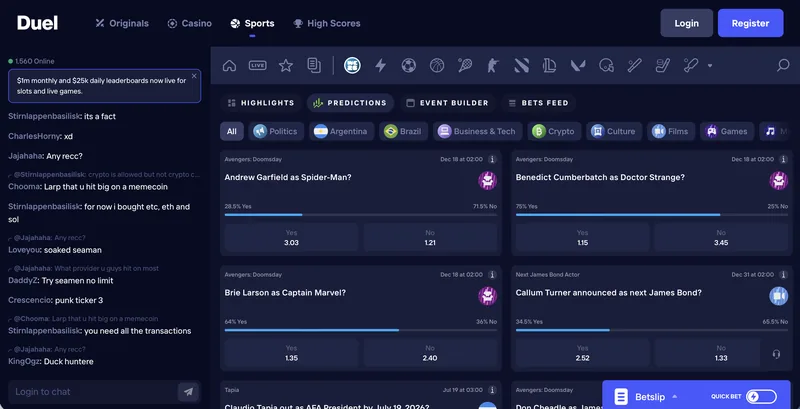
Task: Click Callum Turner Yes/No percentage bar
Action: tap(652, 330)
